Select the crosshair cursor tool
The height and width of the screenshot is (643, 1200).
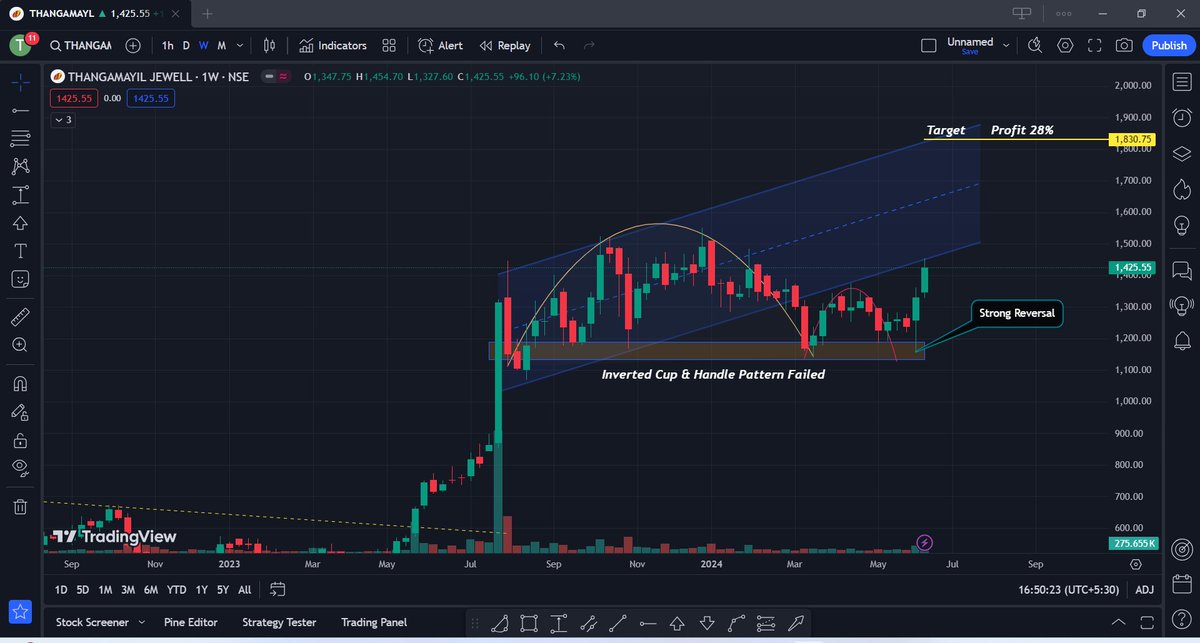click(20, 81)
